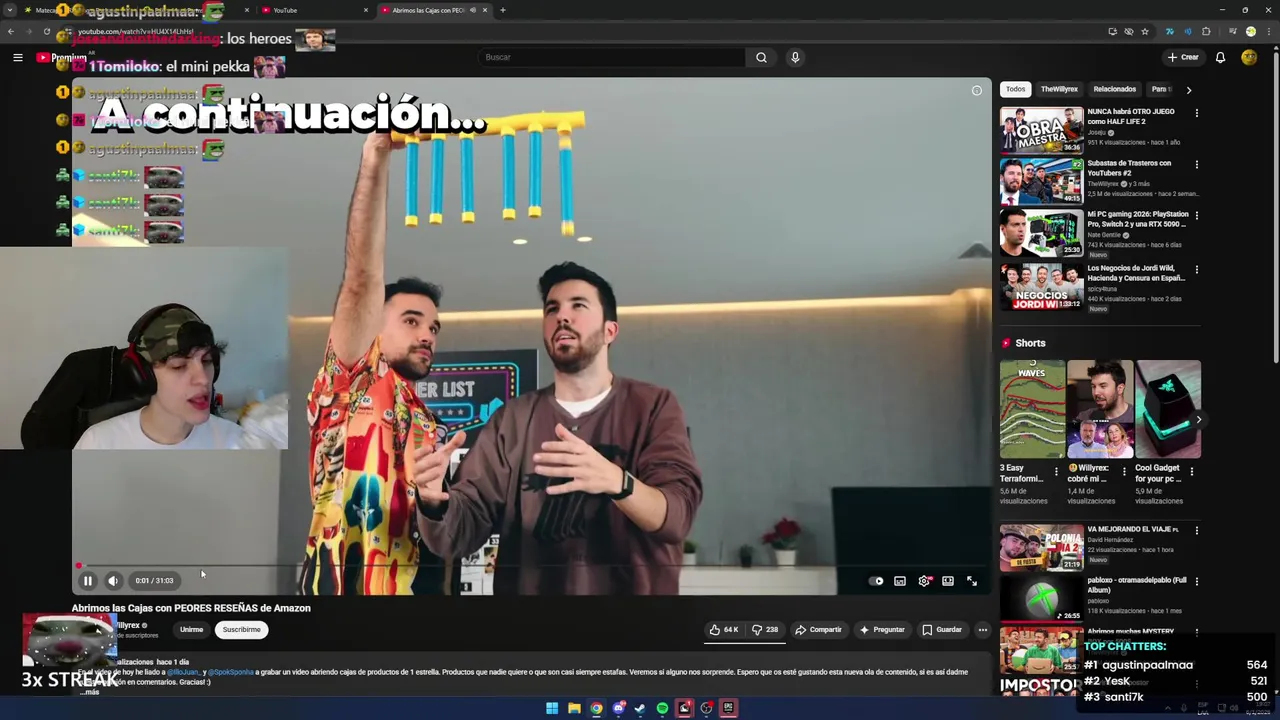1280x720 pixels.
Task: Open video player settings gear
Action: click(x=924, y=581)
